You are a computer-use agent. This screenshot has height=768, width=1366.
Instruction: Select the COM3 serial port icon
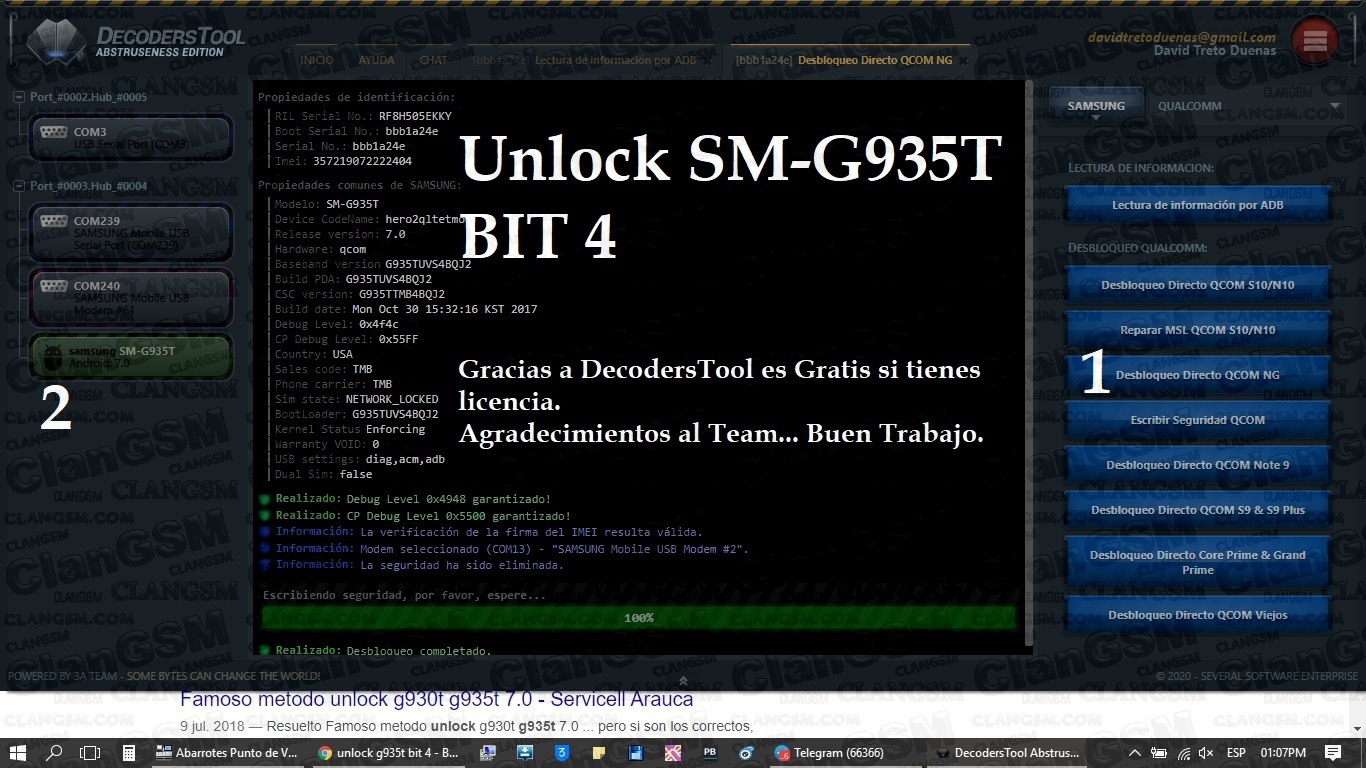53,132
